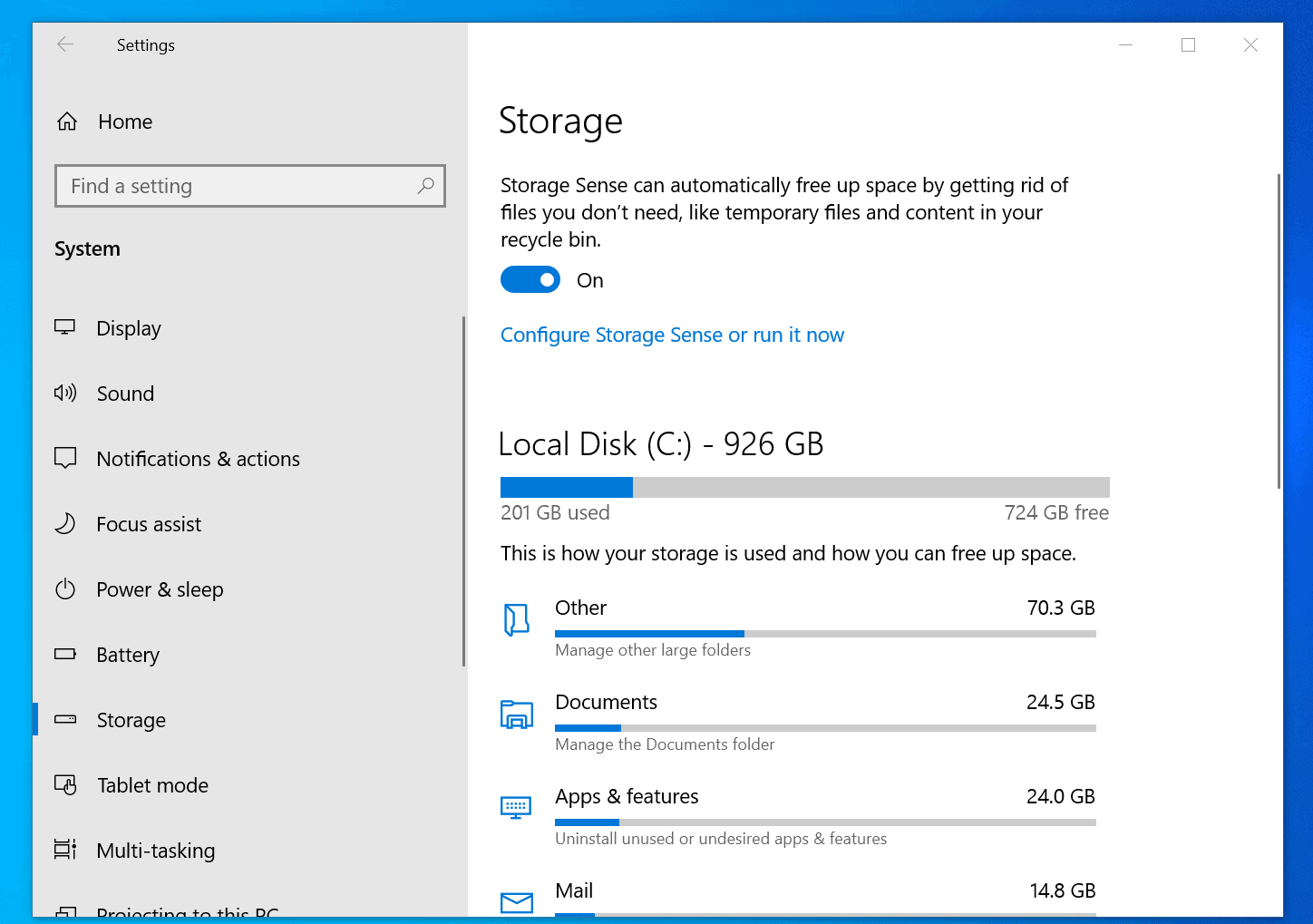The image size is (1313, 924).
Task: Click the Battery icon in the sidebar
Action: tap(64, 654)
